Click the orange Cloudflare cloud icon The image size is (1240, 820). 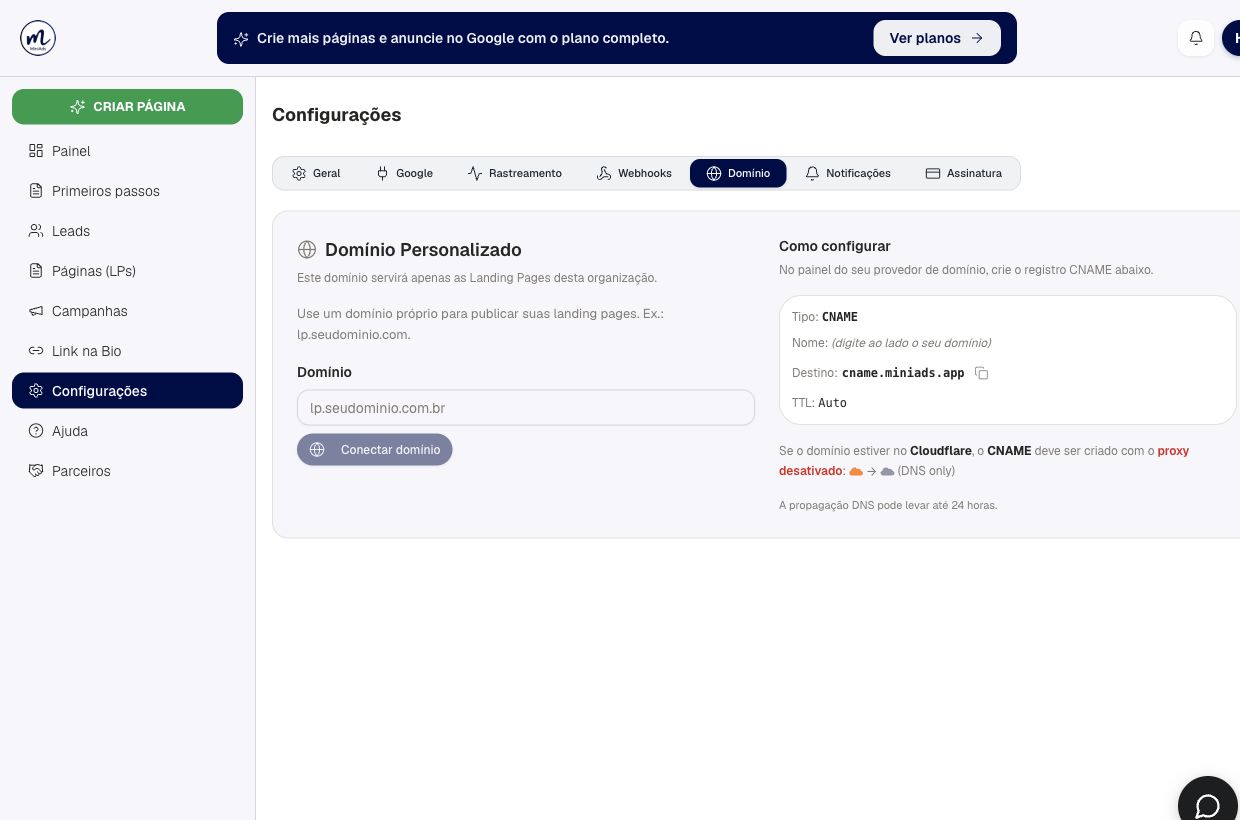tap(856, 471)
